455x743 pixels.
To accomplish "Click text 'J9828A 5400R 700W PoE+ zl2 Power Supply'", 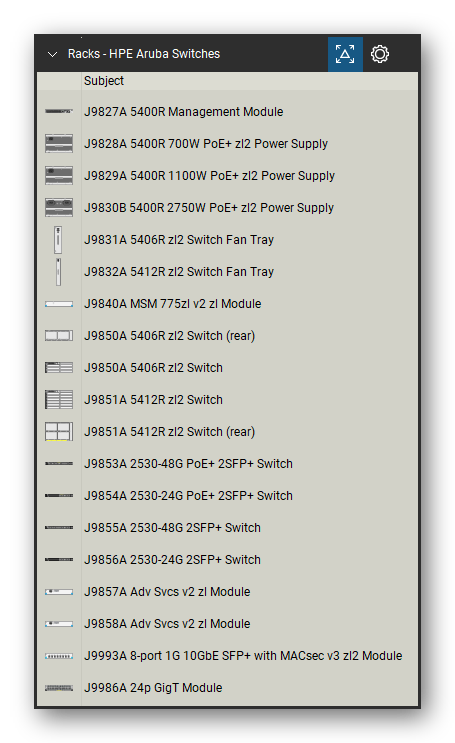I will [206, 144].
